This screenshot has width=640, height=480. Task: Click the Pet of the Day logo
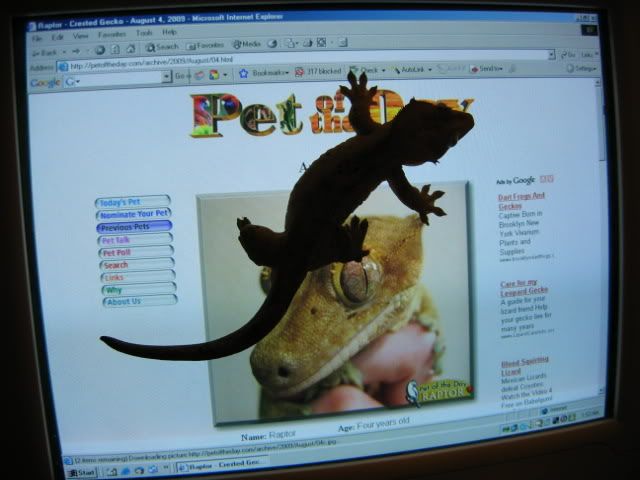331,114
